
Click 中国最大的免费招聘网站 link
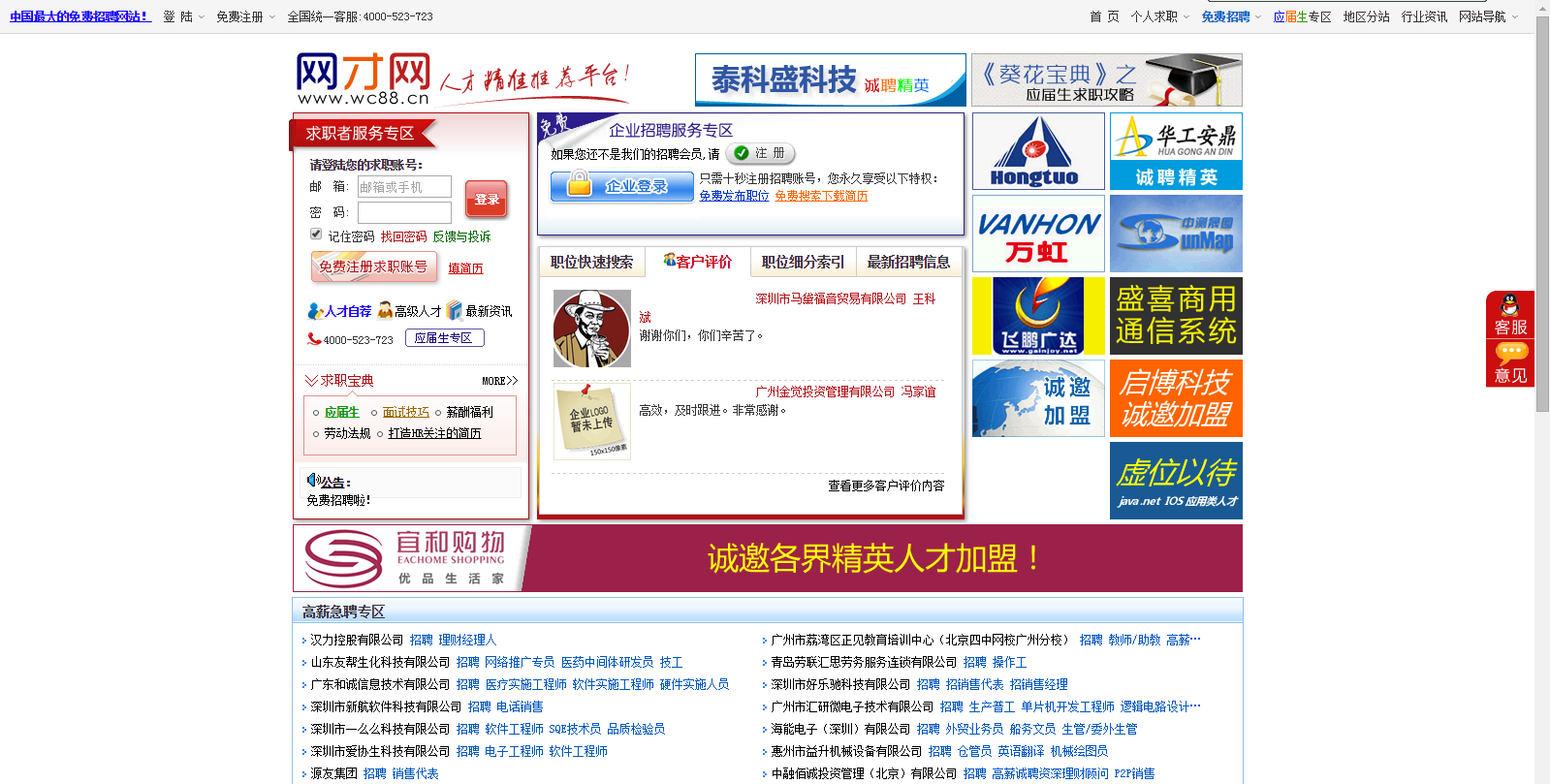pyautogui.click(x=80, y=16)
